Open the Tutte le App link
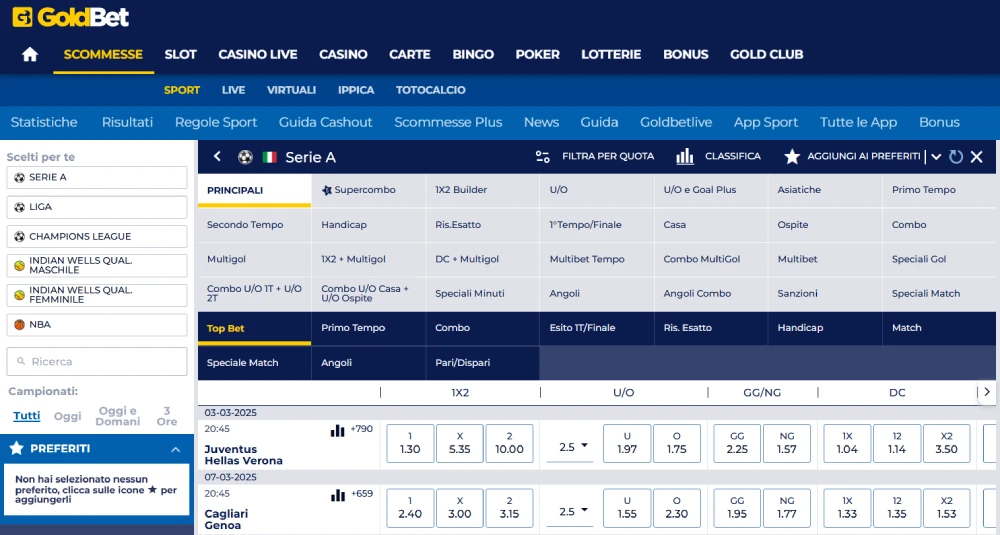The height and width of the screenshot is (535, 1000). [x=858, y=122]
